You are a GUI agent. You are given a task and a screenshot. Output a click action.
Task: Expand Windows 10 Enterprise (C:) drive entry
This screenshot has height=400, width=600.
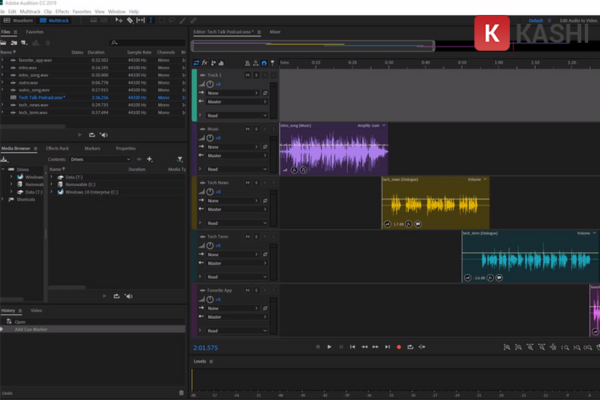pos(51,192)
